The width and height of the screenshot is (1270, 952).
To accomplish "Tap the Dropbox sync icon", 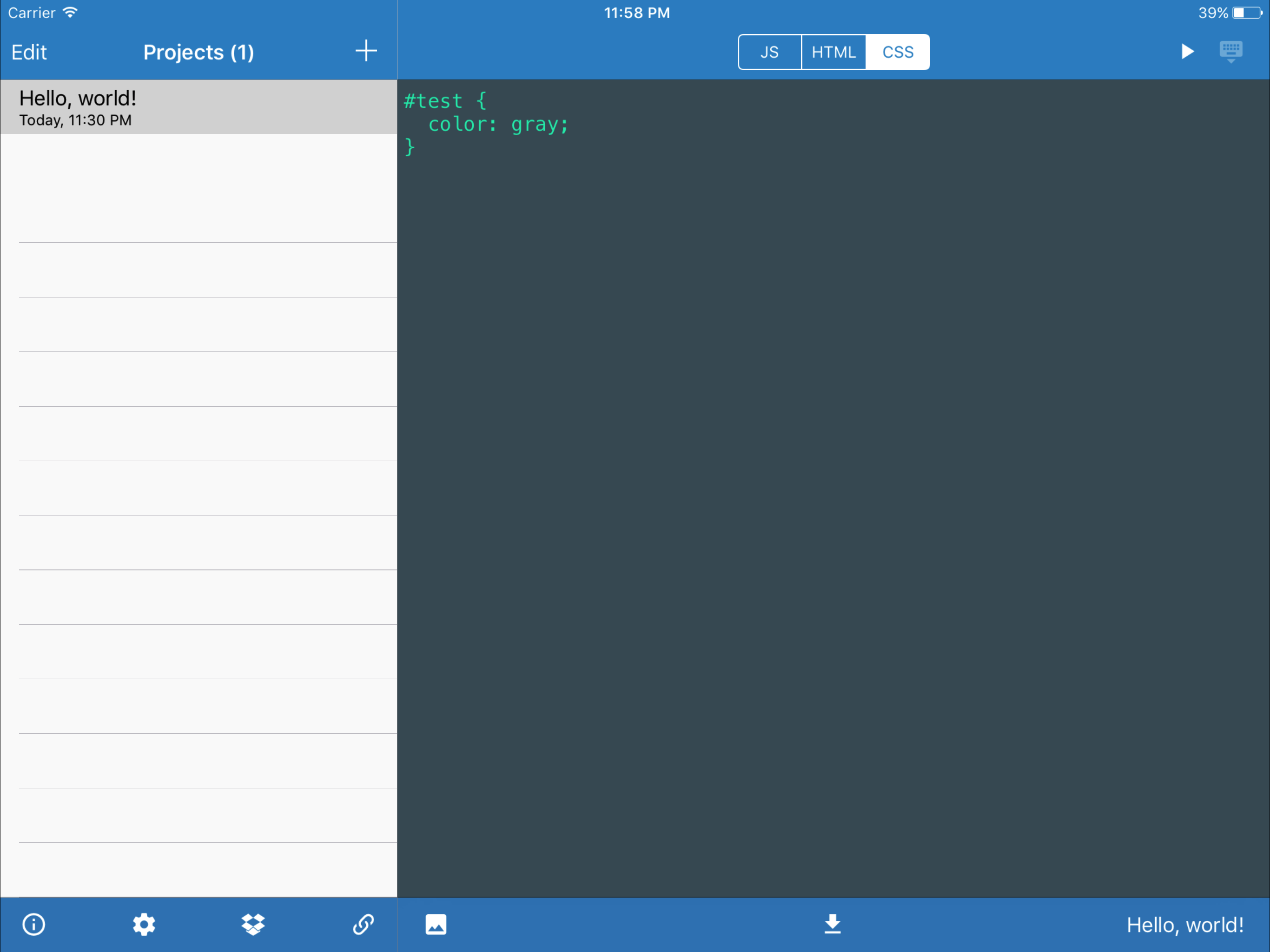I will [x=253, y=925].
